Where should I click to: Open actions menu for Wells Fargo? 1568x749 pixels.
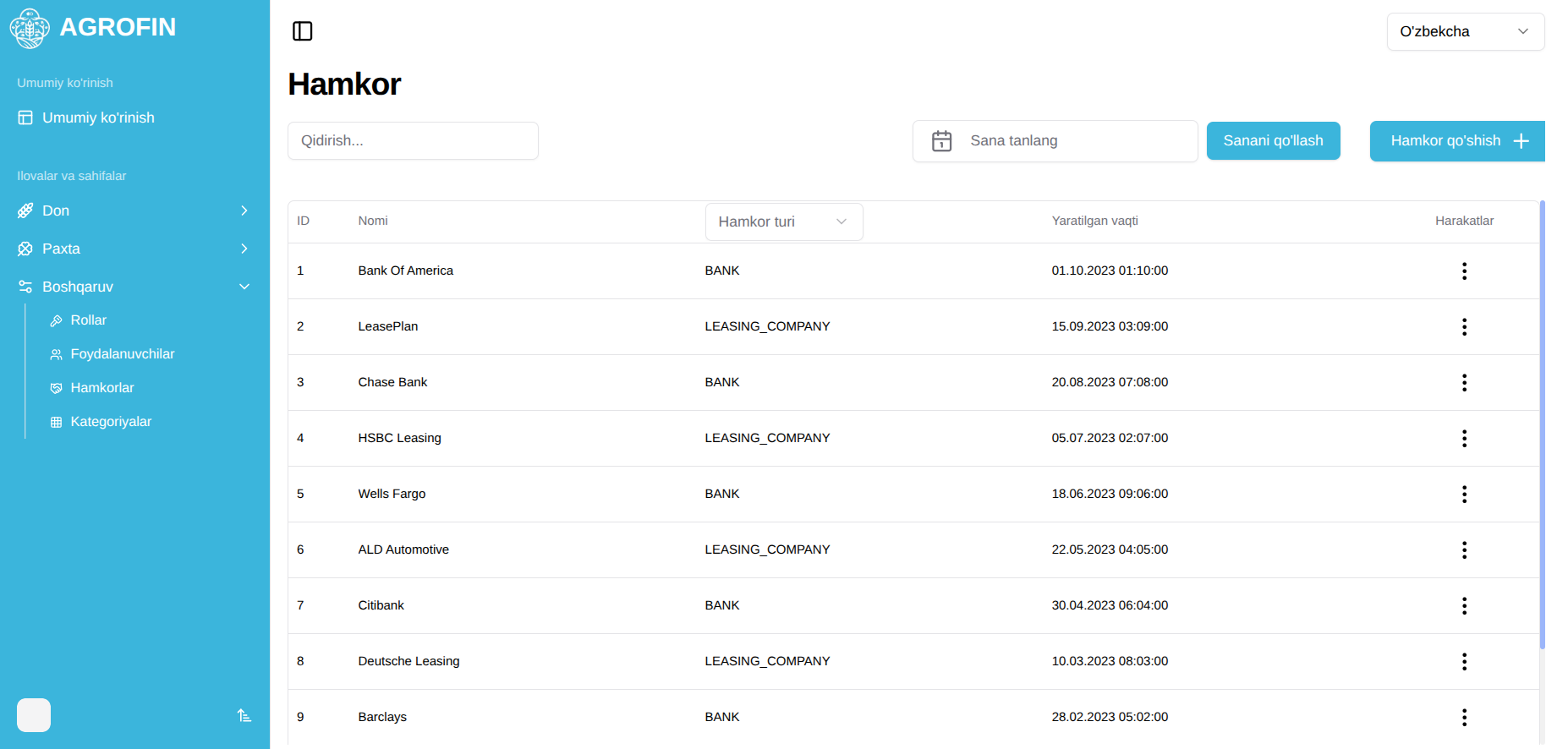[1464, 495]
